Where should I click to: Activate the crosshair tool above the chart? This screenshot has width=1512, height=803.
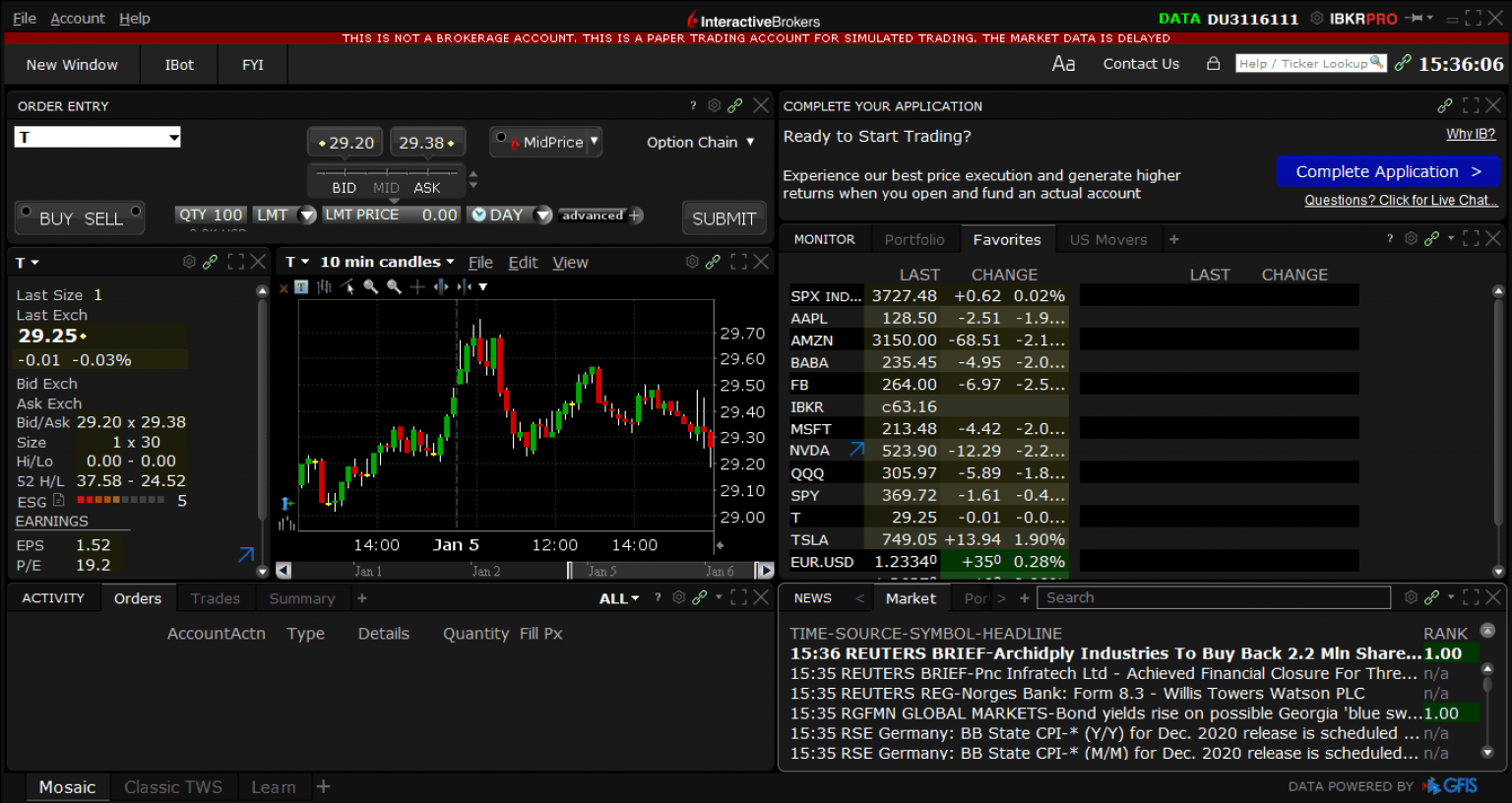click(x=416, y=286)
